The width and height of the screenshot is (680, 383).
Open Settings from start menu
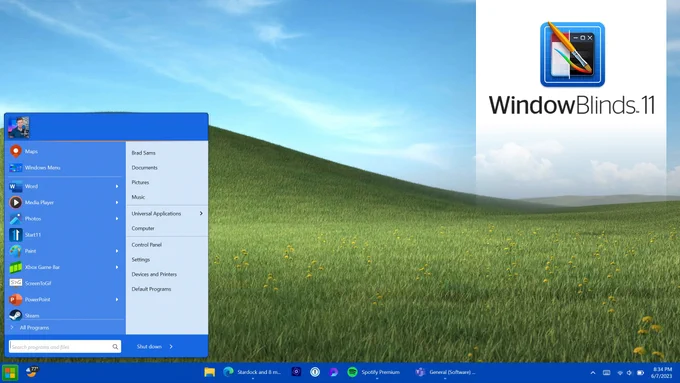point(141,259)
